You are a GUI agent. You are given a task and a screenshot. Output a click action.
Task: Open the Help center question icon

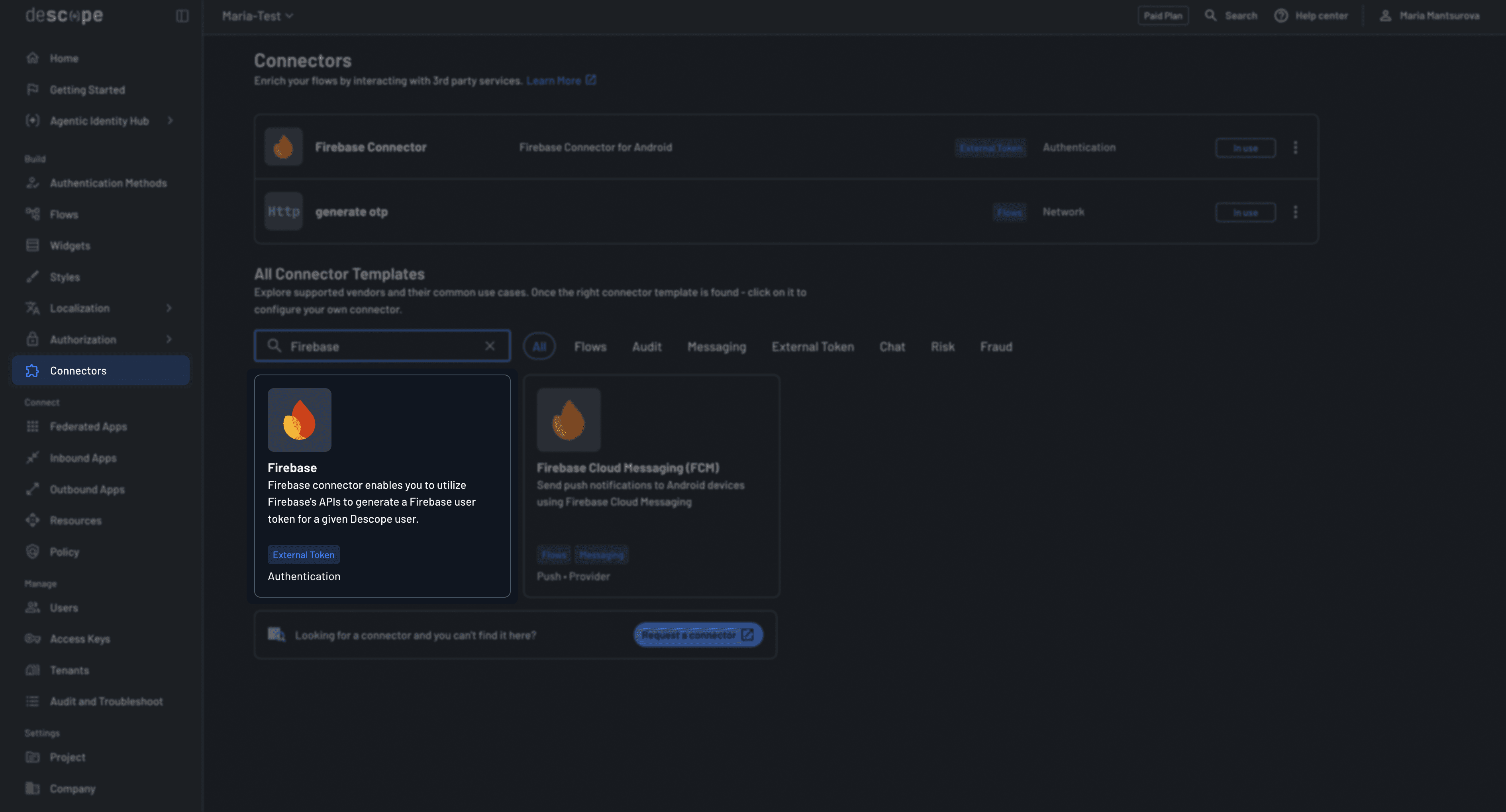(x=1281, y=16)
